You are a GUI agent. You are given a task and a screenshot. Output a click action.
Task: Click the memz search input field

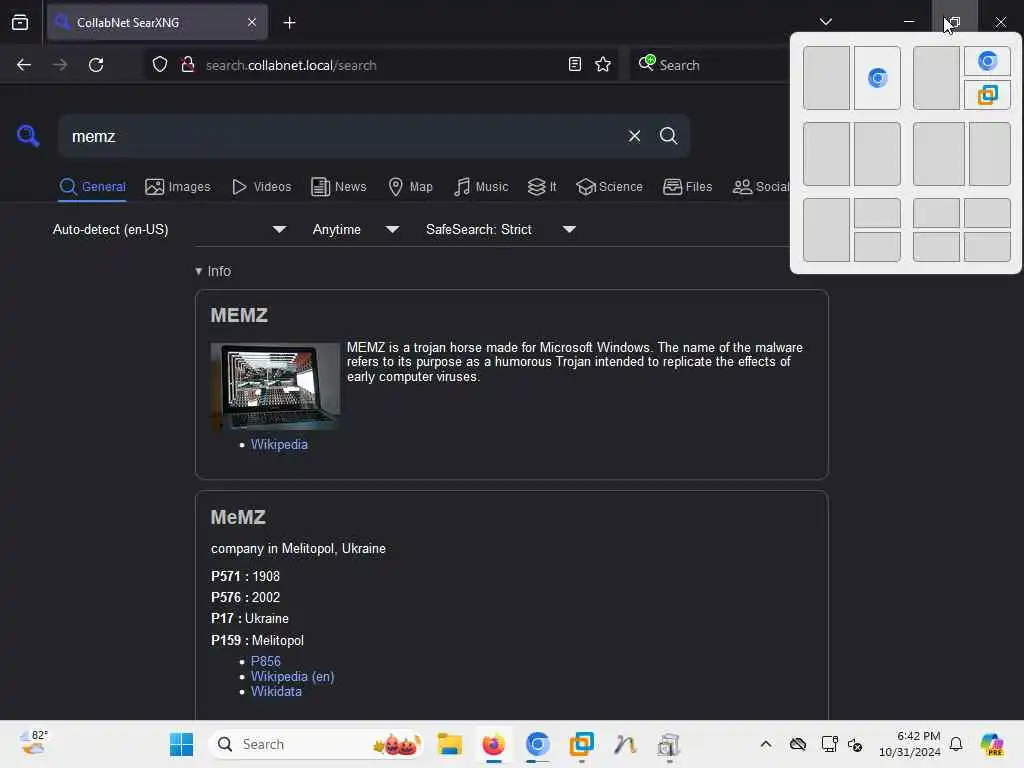point(343,136)
